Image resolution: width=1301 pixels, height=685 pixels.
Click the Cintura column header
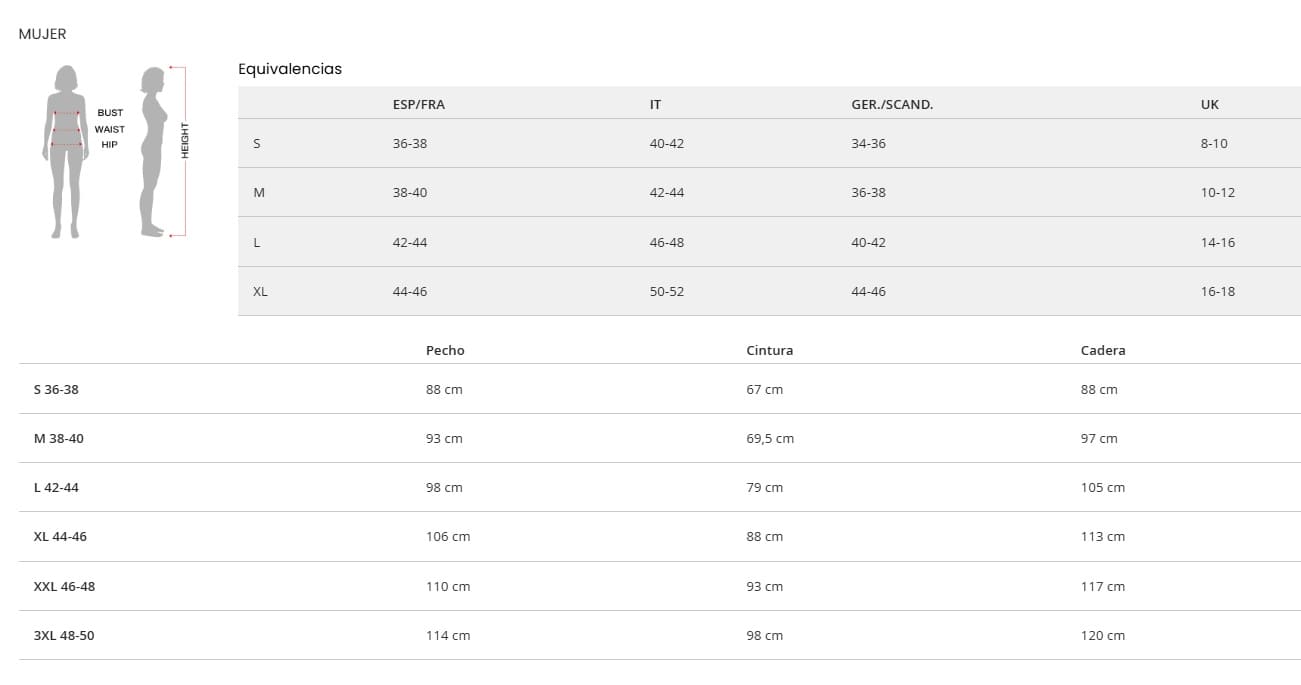pyautogui.click(x=769, y=350)
